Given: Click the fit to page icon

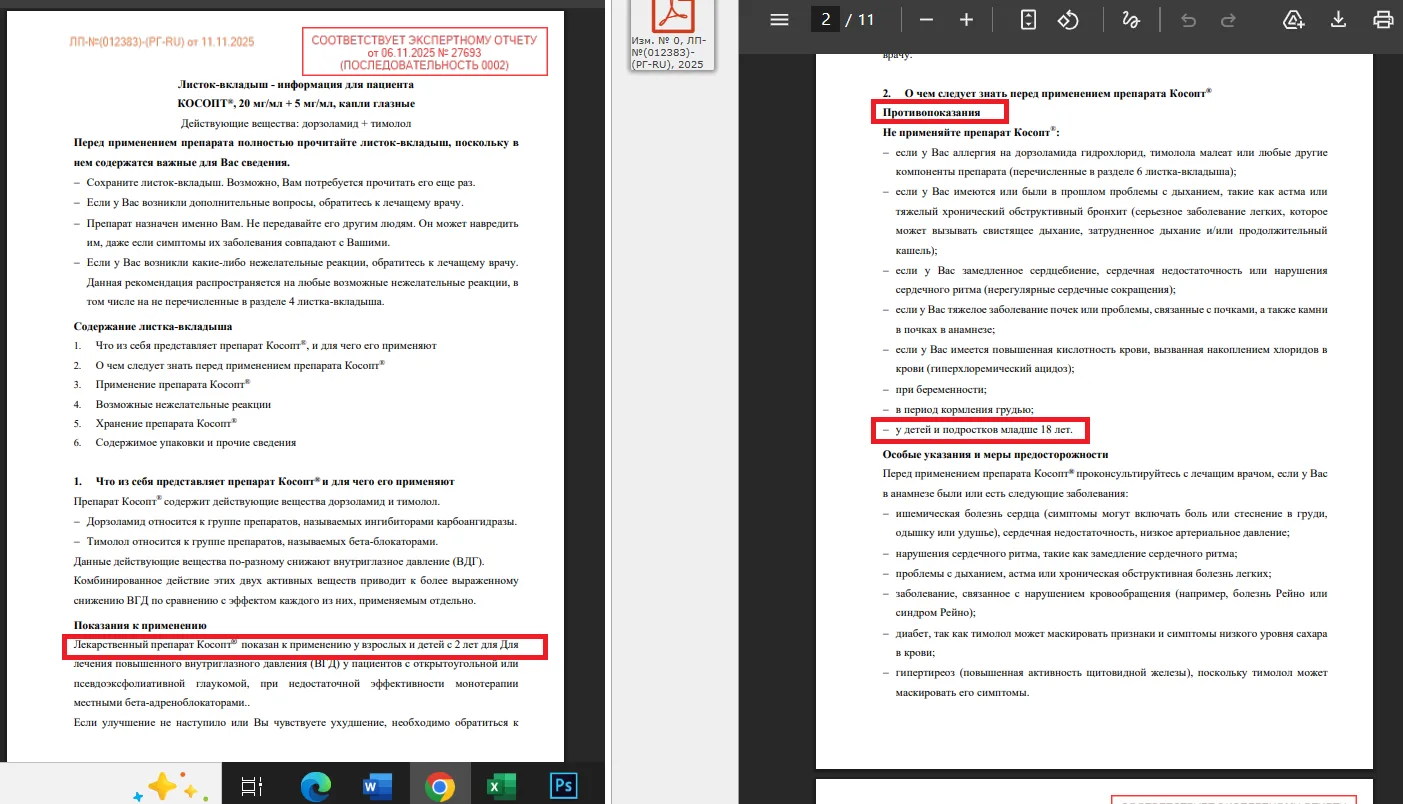Looking at the screenshot, I should (x=1028, y=20).
